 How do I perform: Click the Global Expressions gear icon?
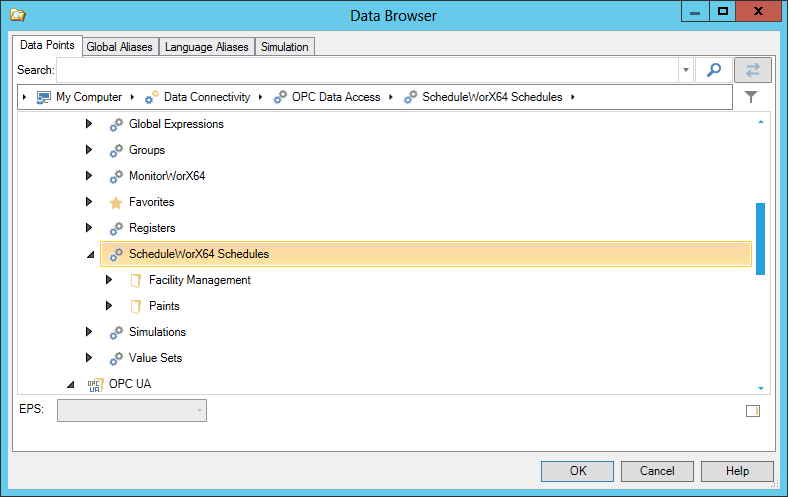[116, 124]
